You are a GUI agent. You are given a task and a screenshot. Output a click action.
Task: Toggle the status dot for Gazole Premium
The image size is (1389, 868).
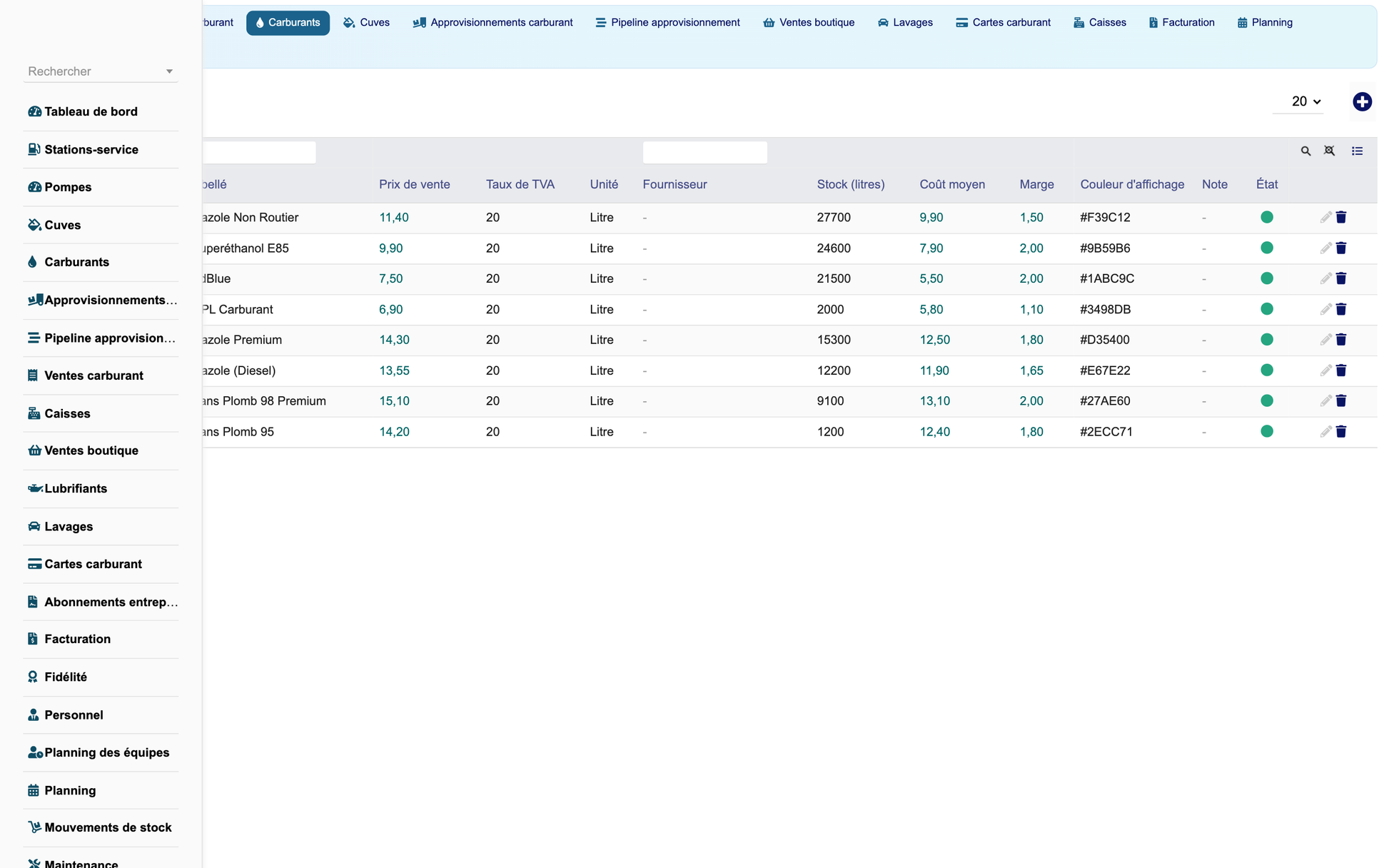1267,340
